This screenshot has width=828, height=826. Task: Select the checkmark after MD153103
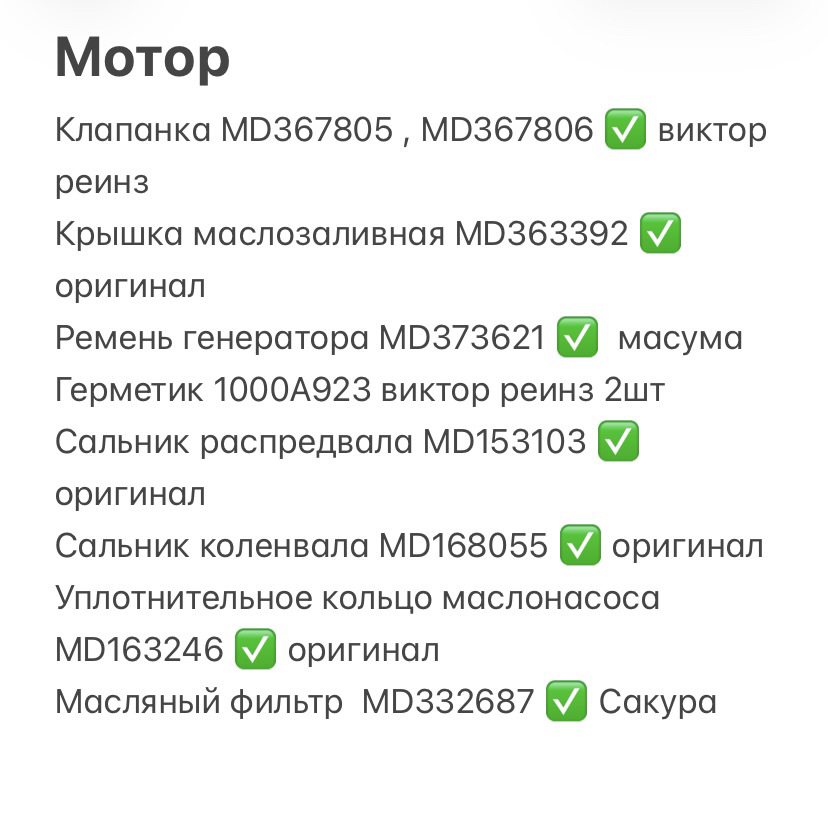click(618, 443)
